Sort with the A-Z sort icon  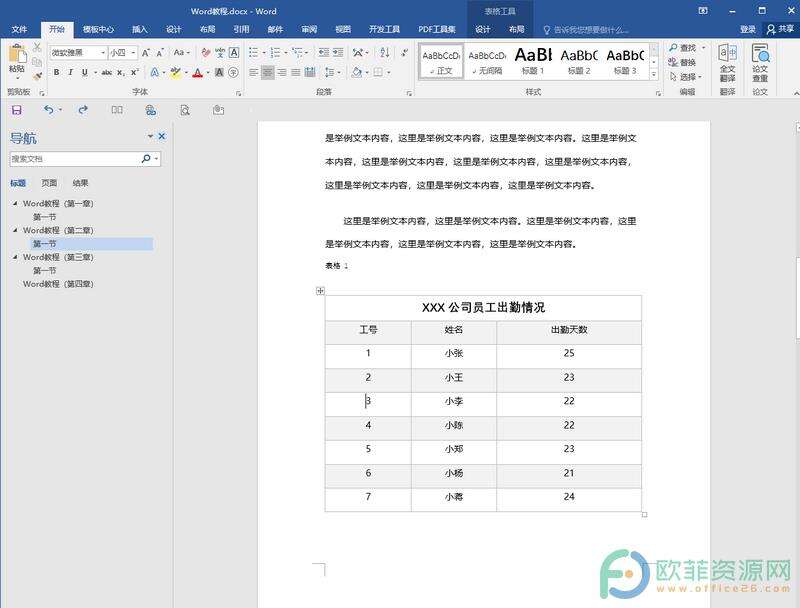pos(385,53)
